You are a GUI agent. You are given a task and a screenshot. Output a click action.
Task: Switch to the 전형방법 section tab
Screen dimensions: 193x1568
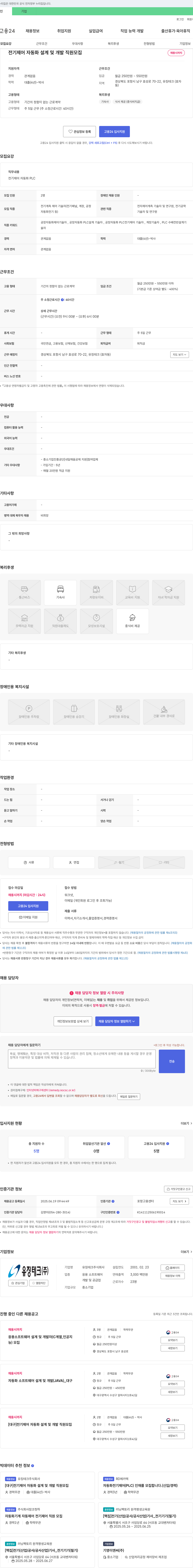pyautogui.click(x=149, y=44)
